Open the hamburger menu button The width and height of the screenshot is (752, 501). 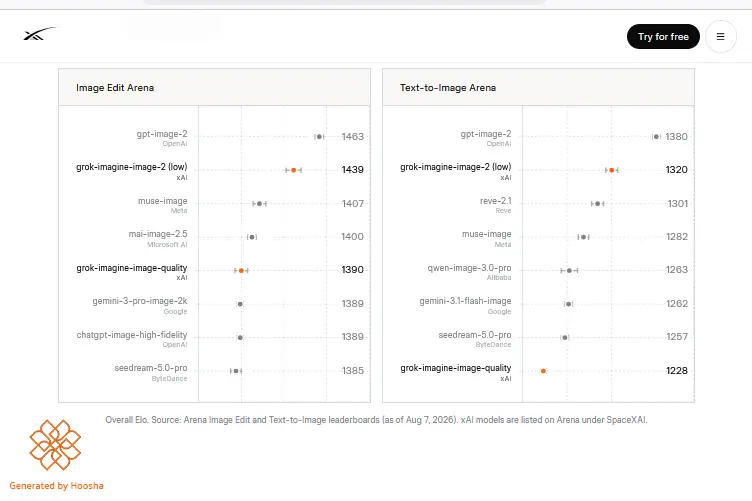720,36
